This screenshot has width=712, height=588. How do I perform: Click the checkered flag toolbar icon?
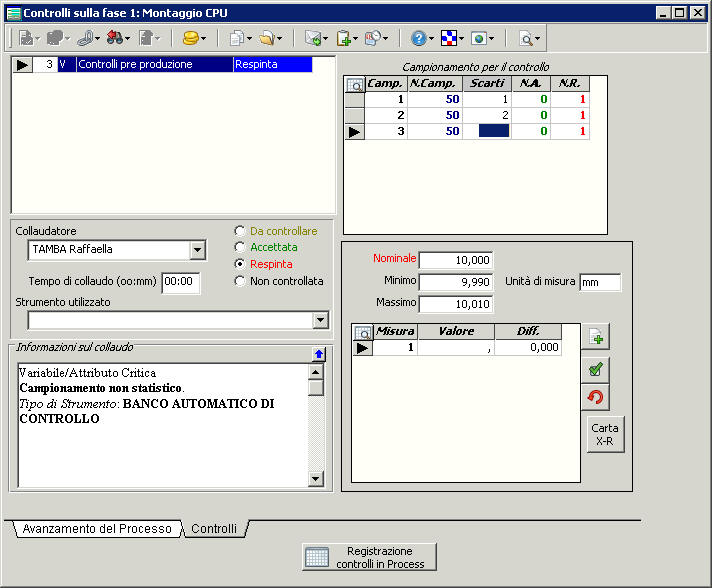(451, 38)
